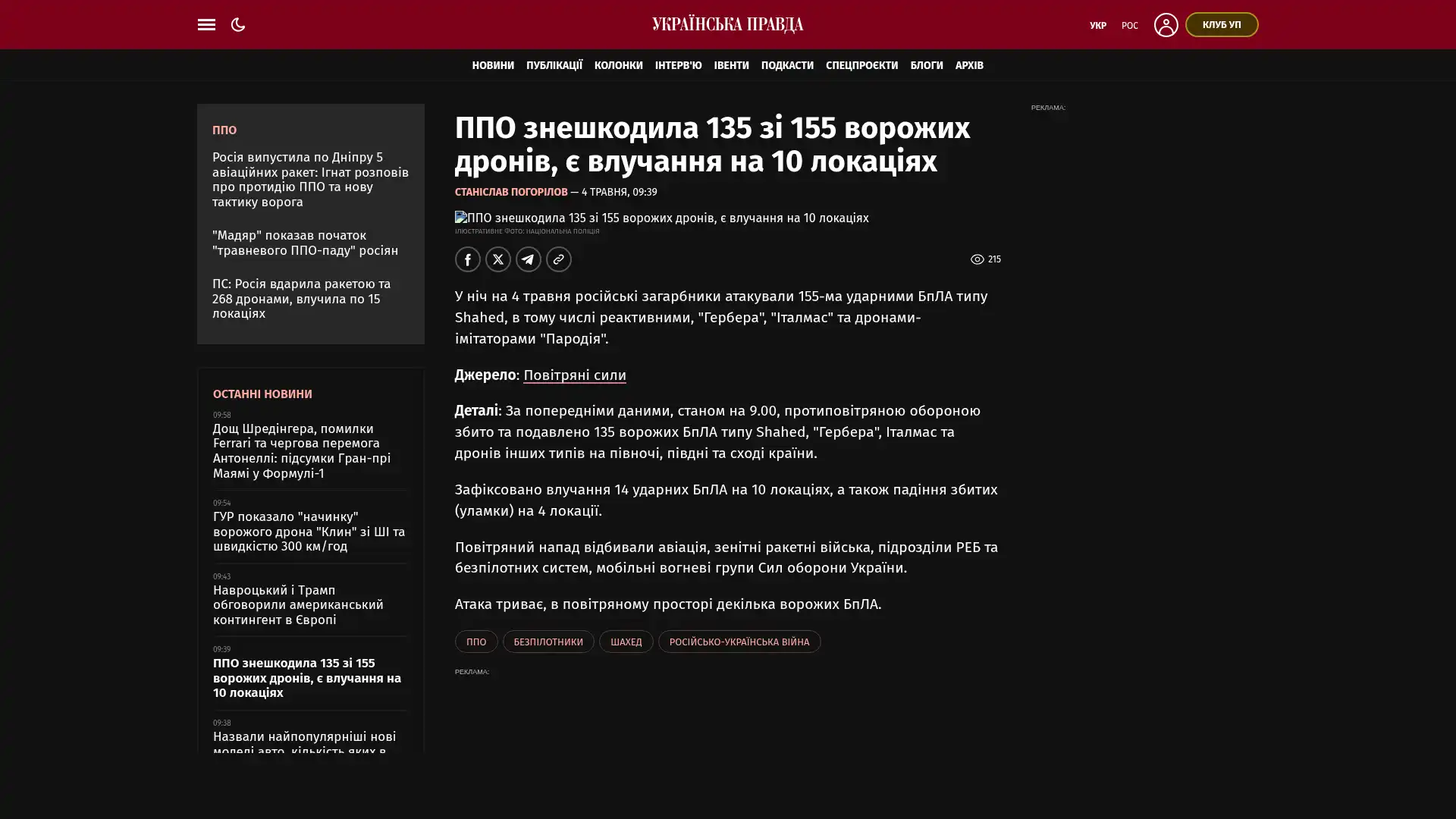Viewport: 1456px width, 819px height.
Task: Copy the article link with the link icon
Action: coord(559,259)
